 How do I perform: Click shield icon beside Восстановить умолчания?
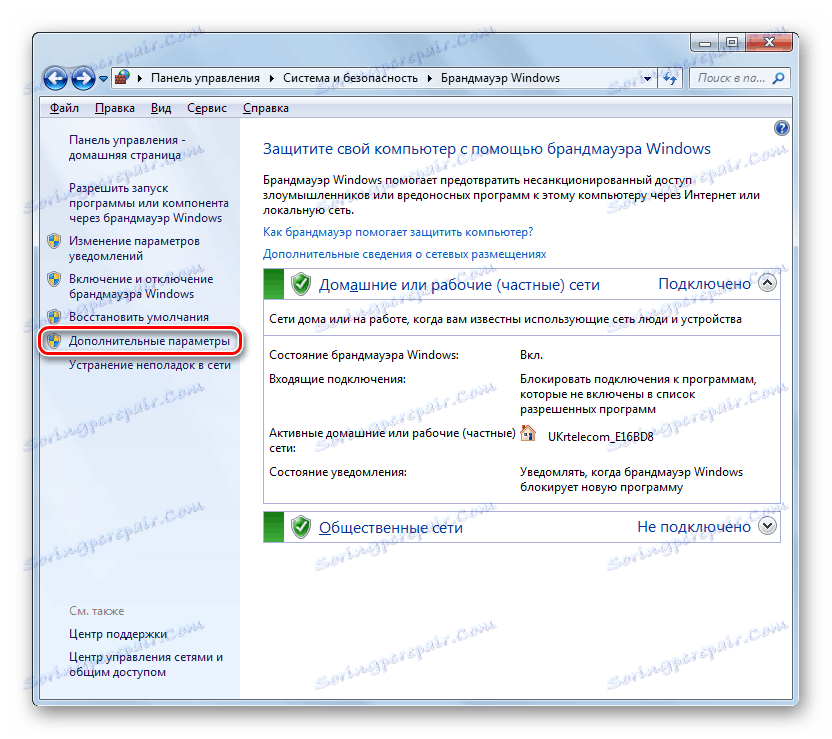coord(54,317)
